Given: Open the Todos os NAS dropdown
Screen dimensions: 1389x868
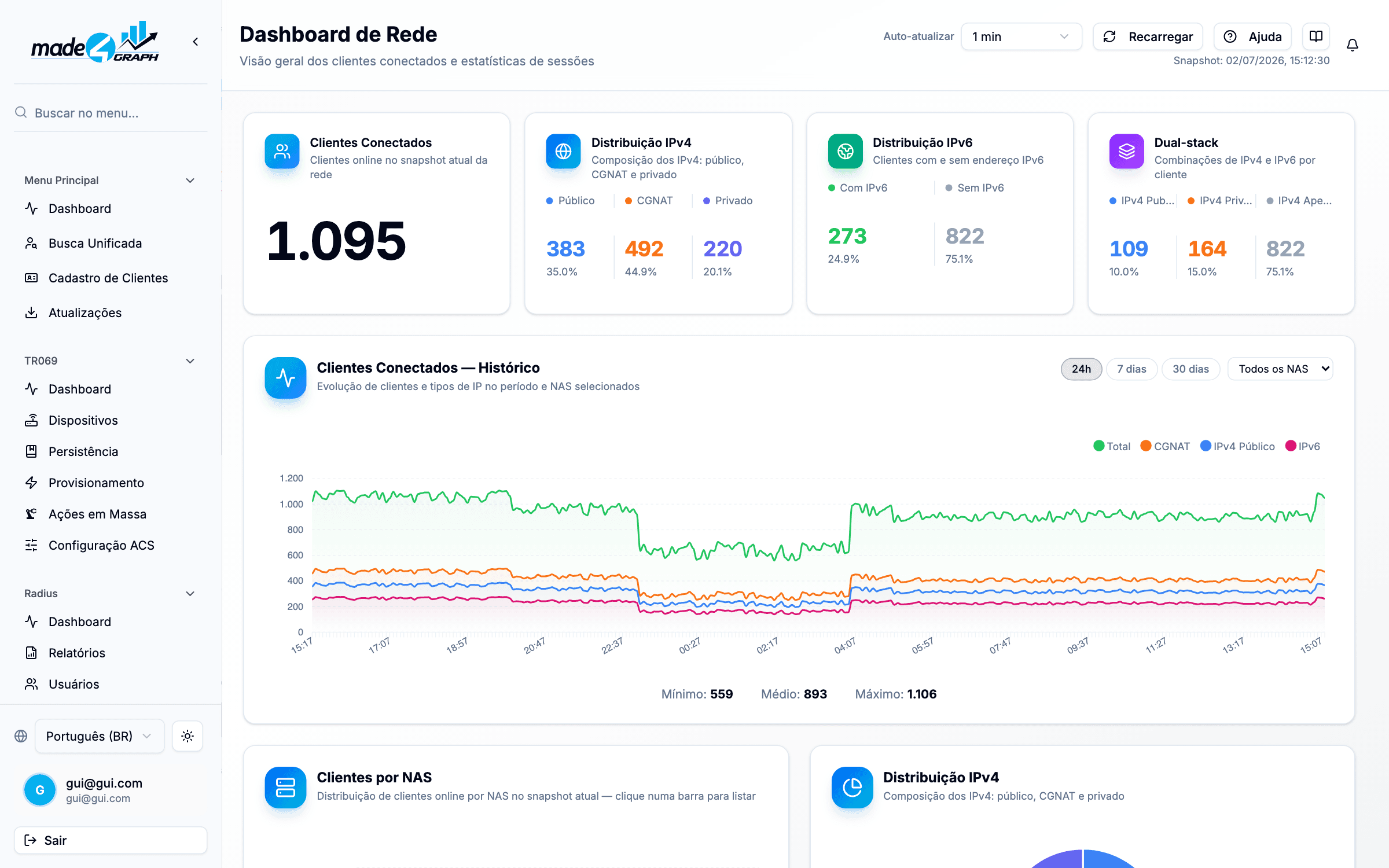Looking at the screenshot, I should (1280, 369).
